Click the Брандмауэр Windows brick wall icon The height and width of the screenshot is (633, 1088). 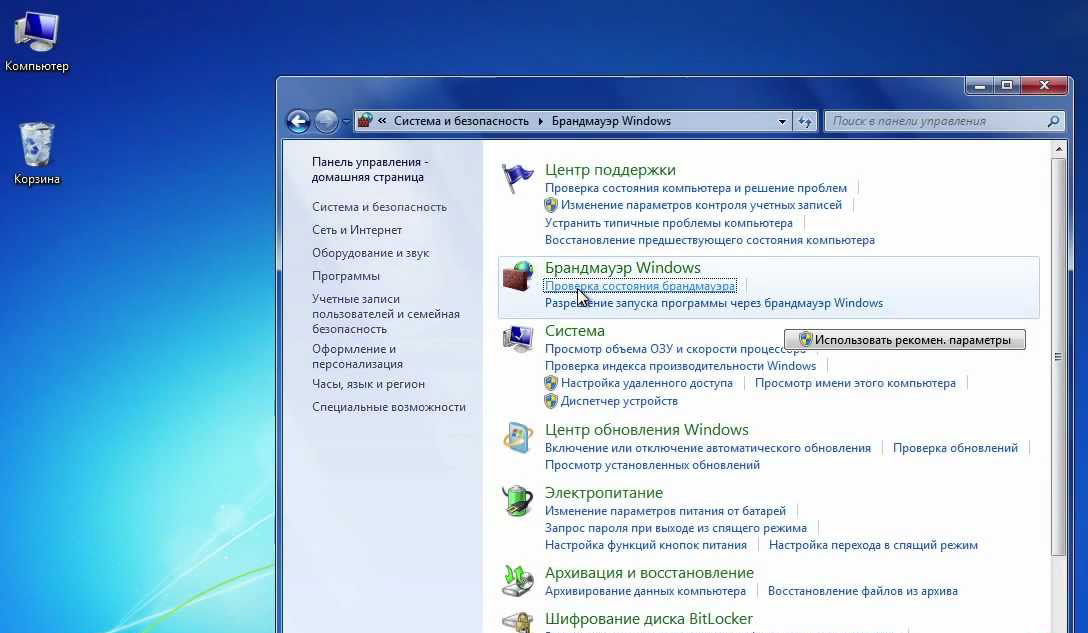tap(518, 276)
